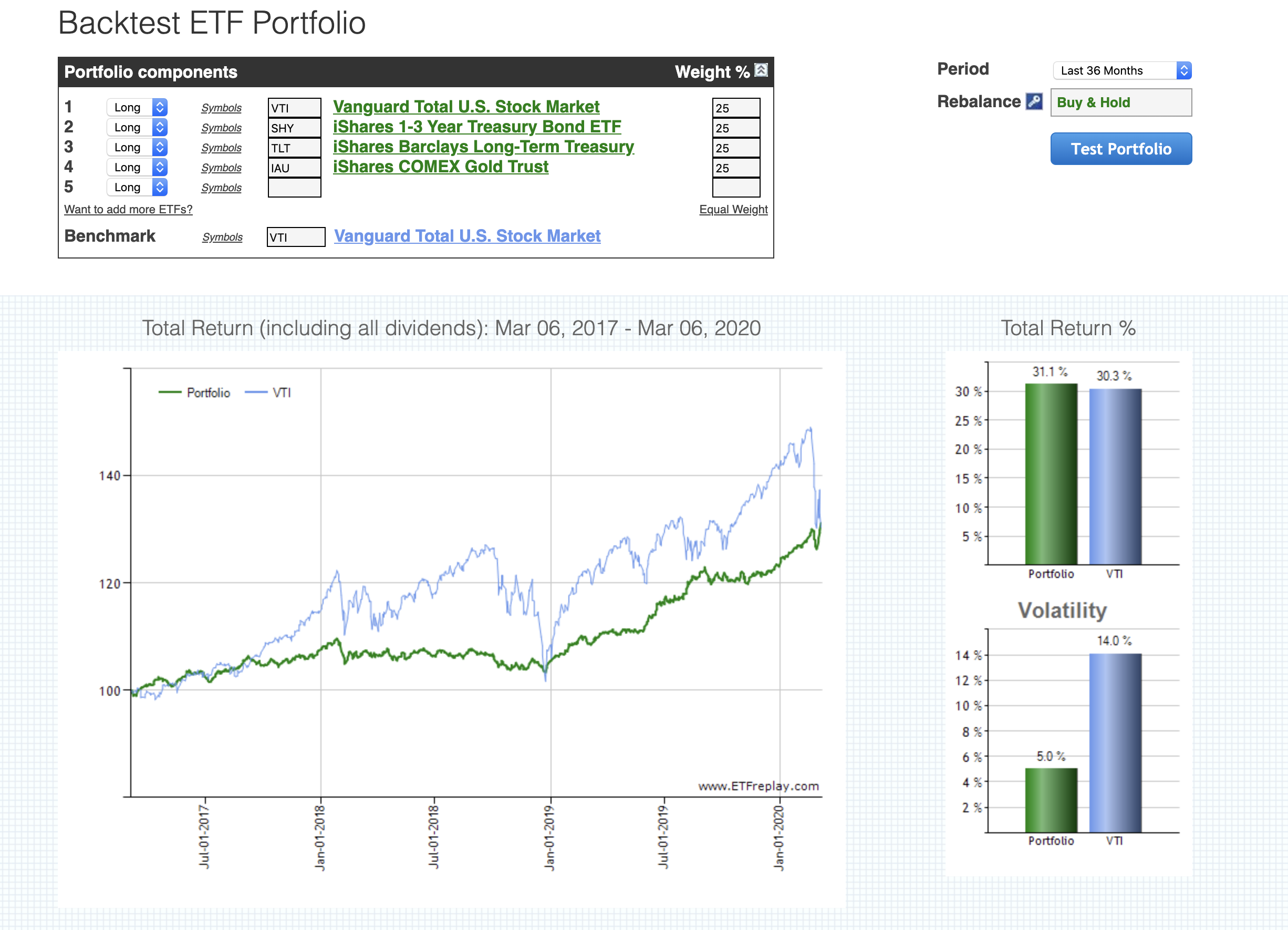
Task: Click the blue VTI Total Return bar
Action: (1115, 477)
